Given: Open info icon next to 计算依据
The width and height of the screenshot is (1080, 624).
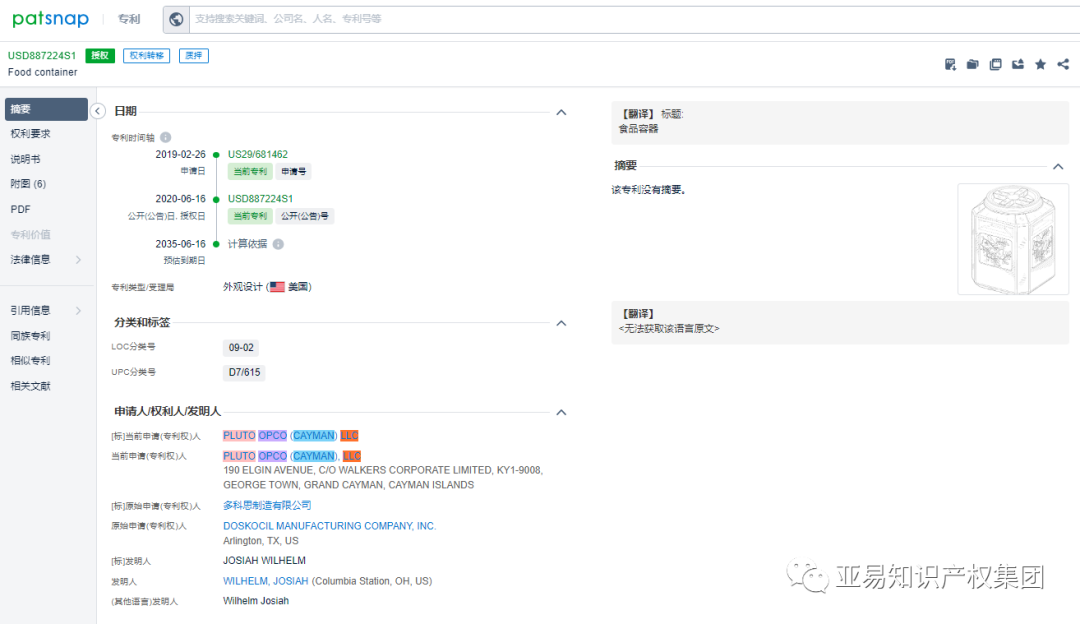Looking at the screenshot, I should (x=278, y=244).
